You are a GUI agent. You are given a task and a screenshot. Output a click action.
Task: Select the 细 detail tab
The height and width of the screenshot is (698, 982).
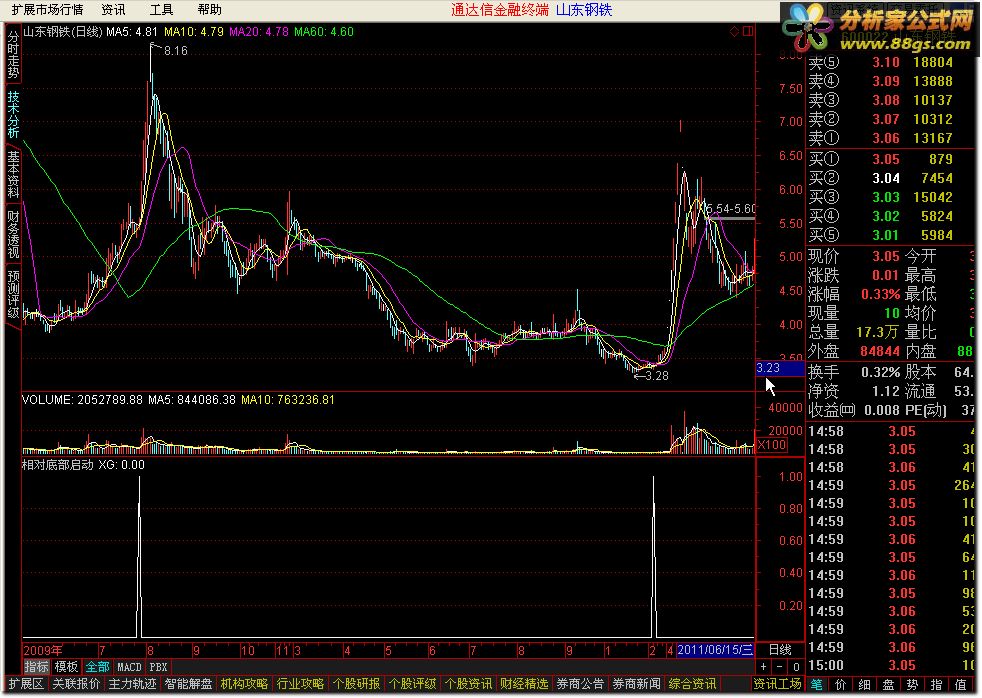pos(864,684)
